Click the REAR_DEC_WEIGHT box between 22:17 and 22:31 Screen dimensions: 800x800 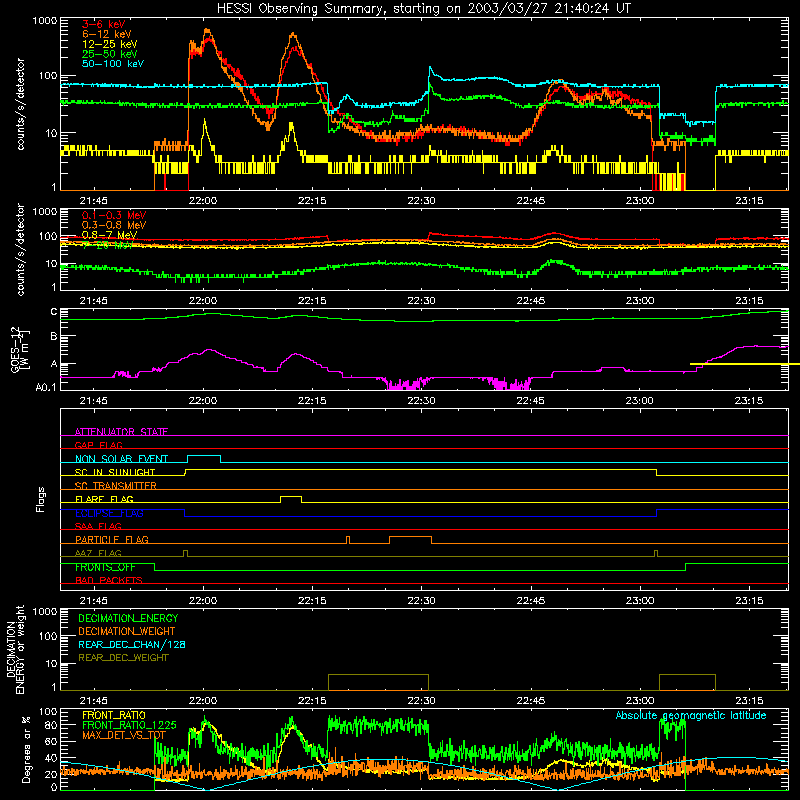coord(378,682)
